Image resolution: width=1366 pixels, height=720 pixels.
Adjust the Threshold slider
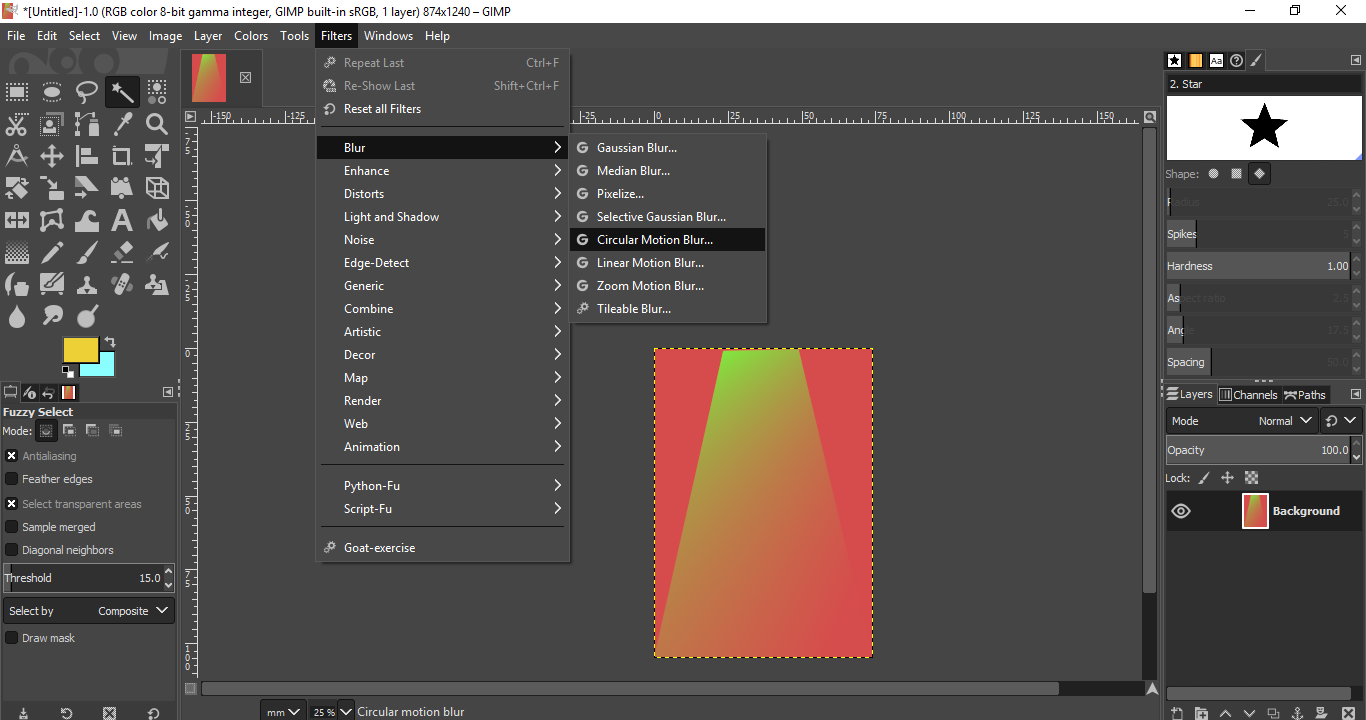click(x=83, y=578)
